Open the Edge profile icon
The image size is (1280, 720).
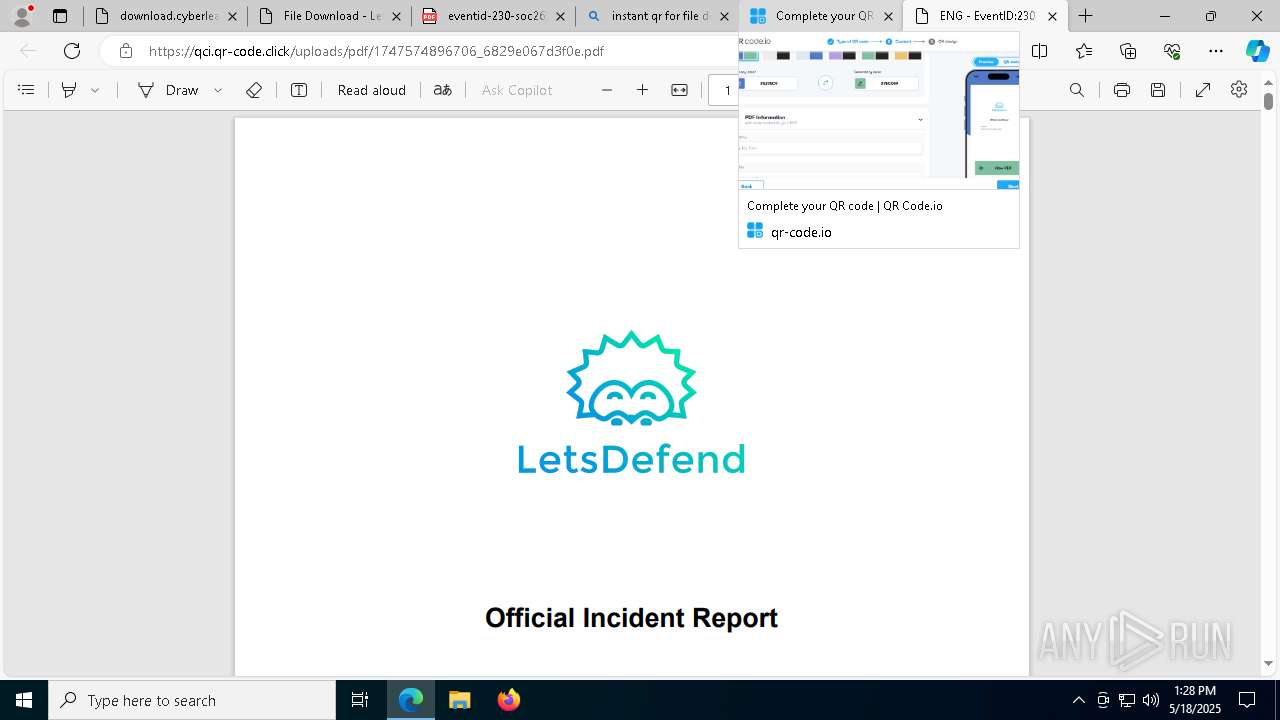point(22,16)
